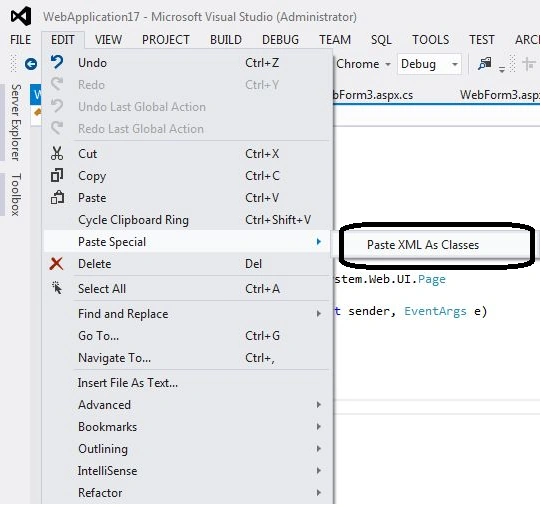Expand Refactor submenu
542x507 pixels.
pyautogui.click(x=187, y=493)
